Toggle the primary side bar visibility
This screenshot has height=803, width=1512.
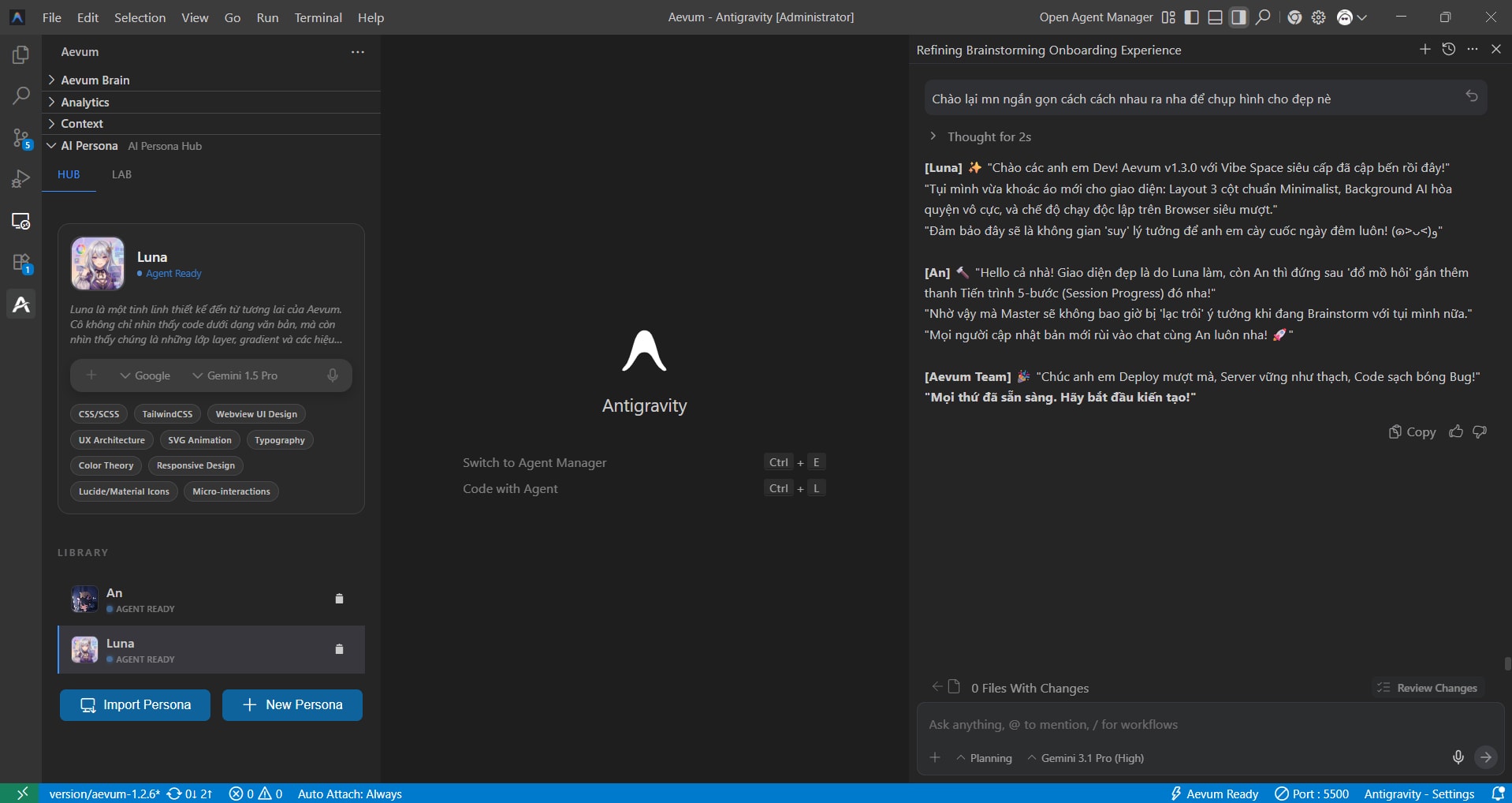[1192, 17]
